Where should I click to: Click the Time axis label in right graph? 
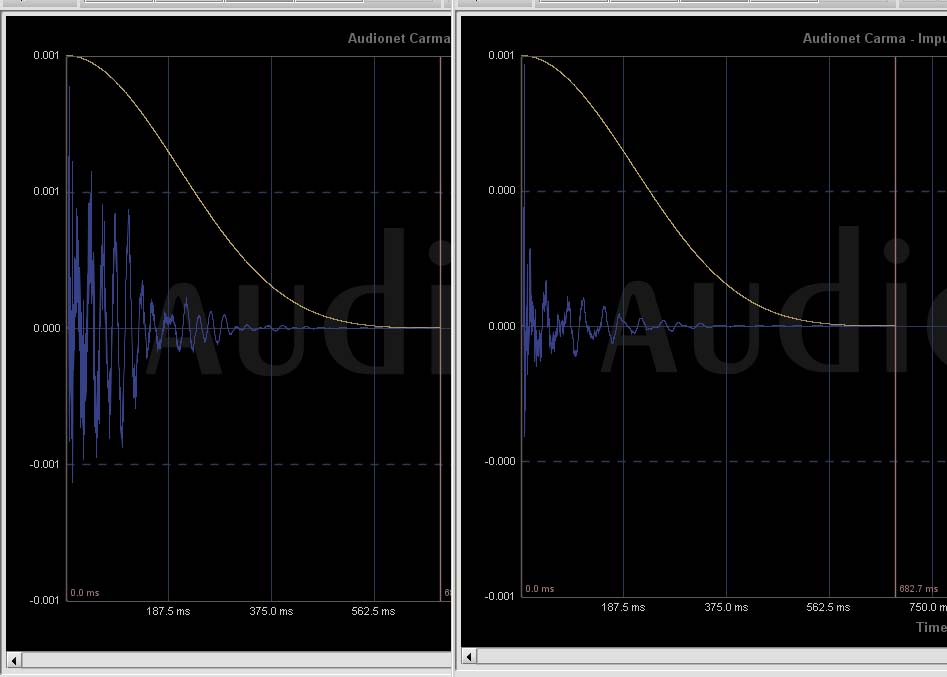point(930,627)
